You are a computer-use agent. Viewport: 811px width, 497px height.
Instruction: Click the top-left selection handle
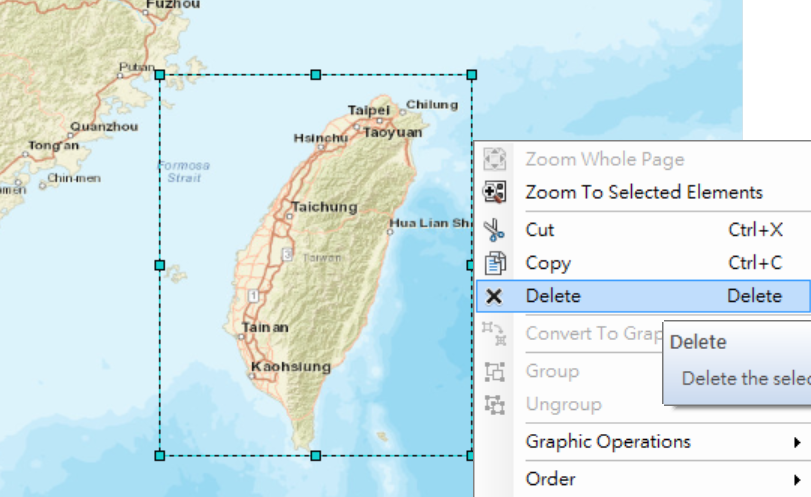coord(160,75)
